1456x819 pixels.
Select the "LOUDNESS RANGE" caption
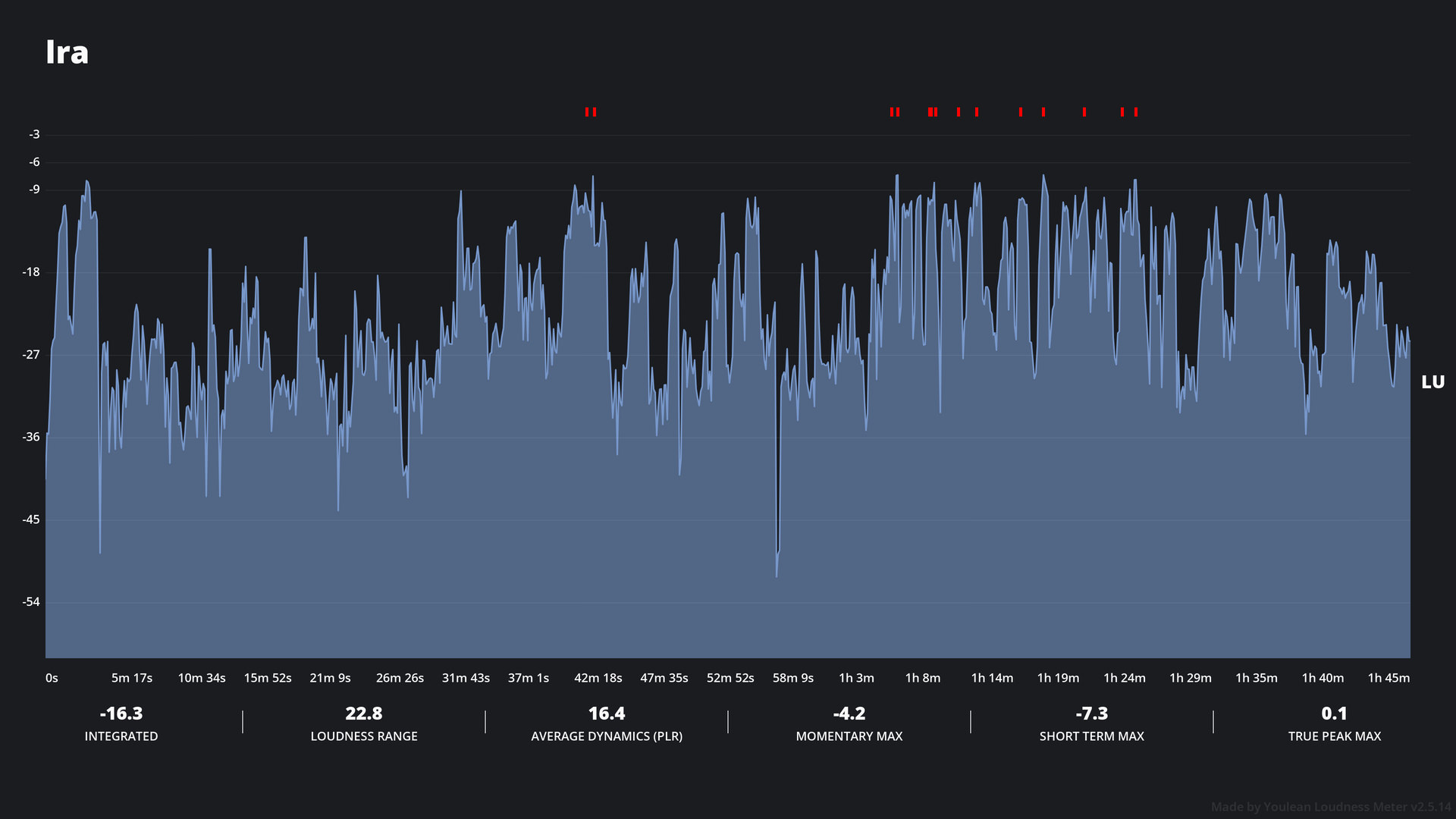(x=364, y=736)
